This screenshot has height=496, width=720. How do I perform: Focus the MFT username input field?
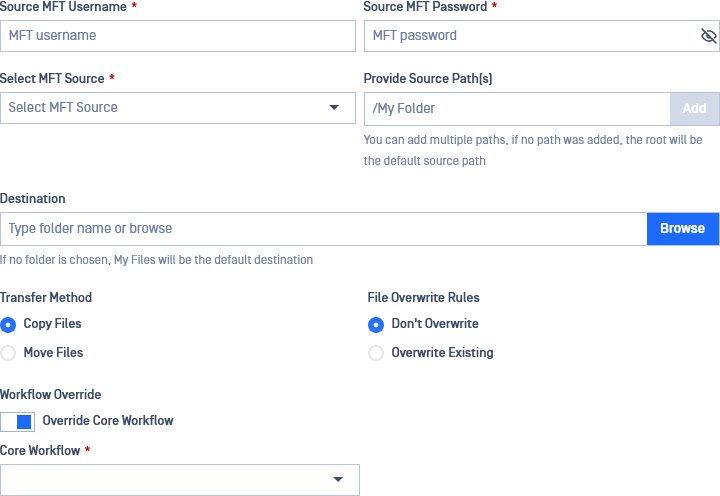[x=178, y=36]
